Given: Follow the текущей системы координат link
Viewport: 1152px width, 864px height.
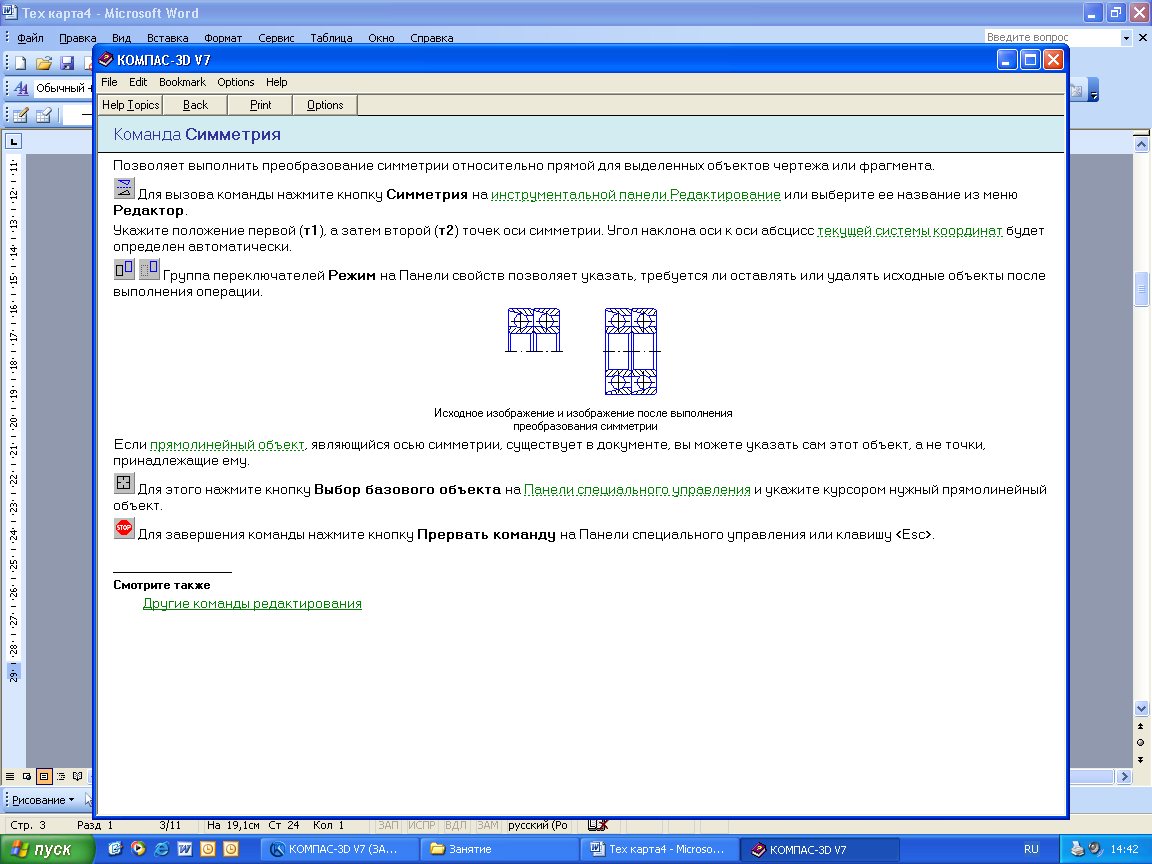Looking at the screenshot, I should 910,231.
